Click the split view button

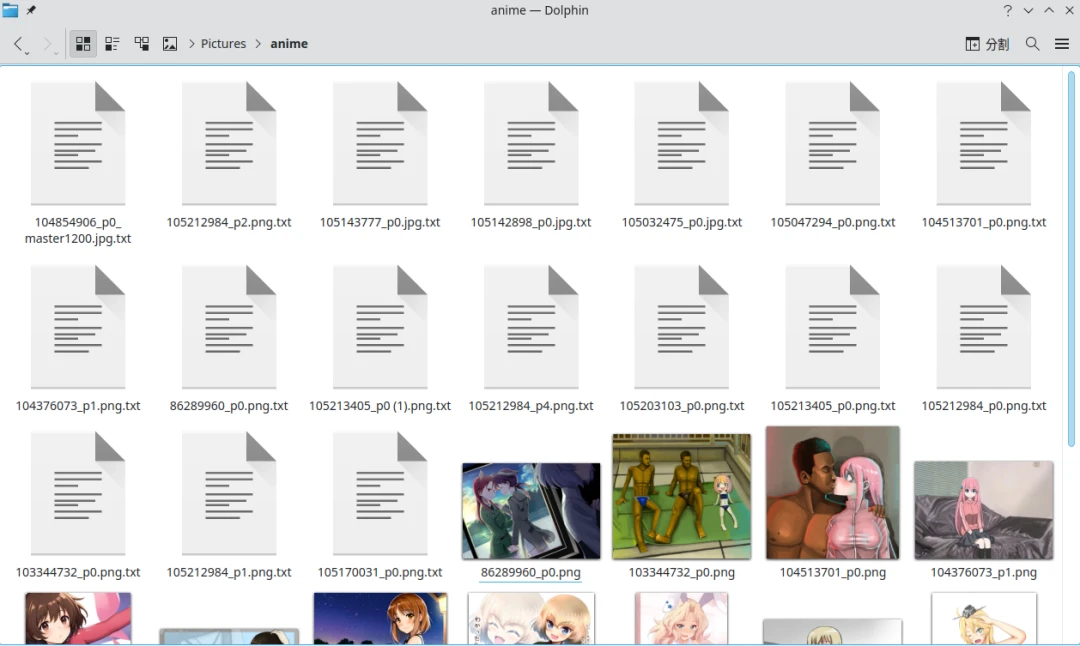pos(986,44)
